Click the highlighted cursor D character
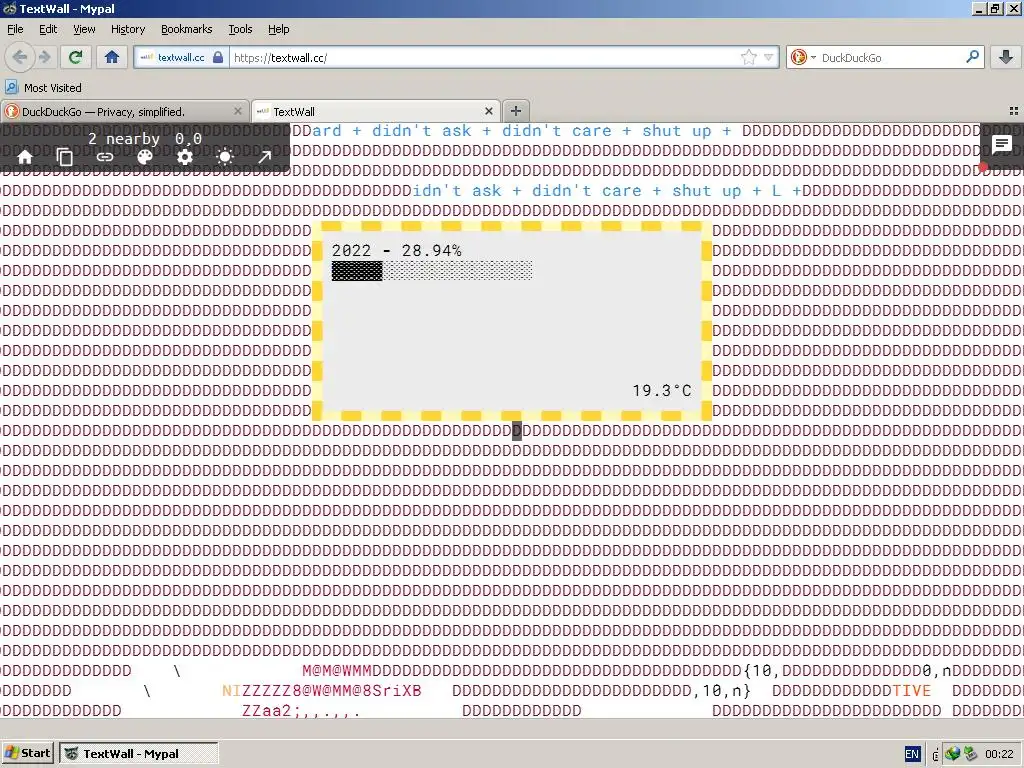 (517, 430)
